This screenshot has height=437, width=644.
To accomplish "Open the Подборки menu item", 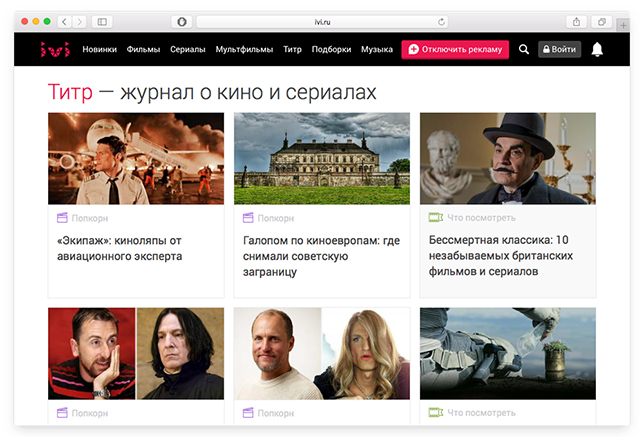I will click(331, 49).
